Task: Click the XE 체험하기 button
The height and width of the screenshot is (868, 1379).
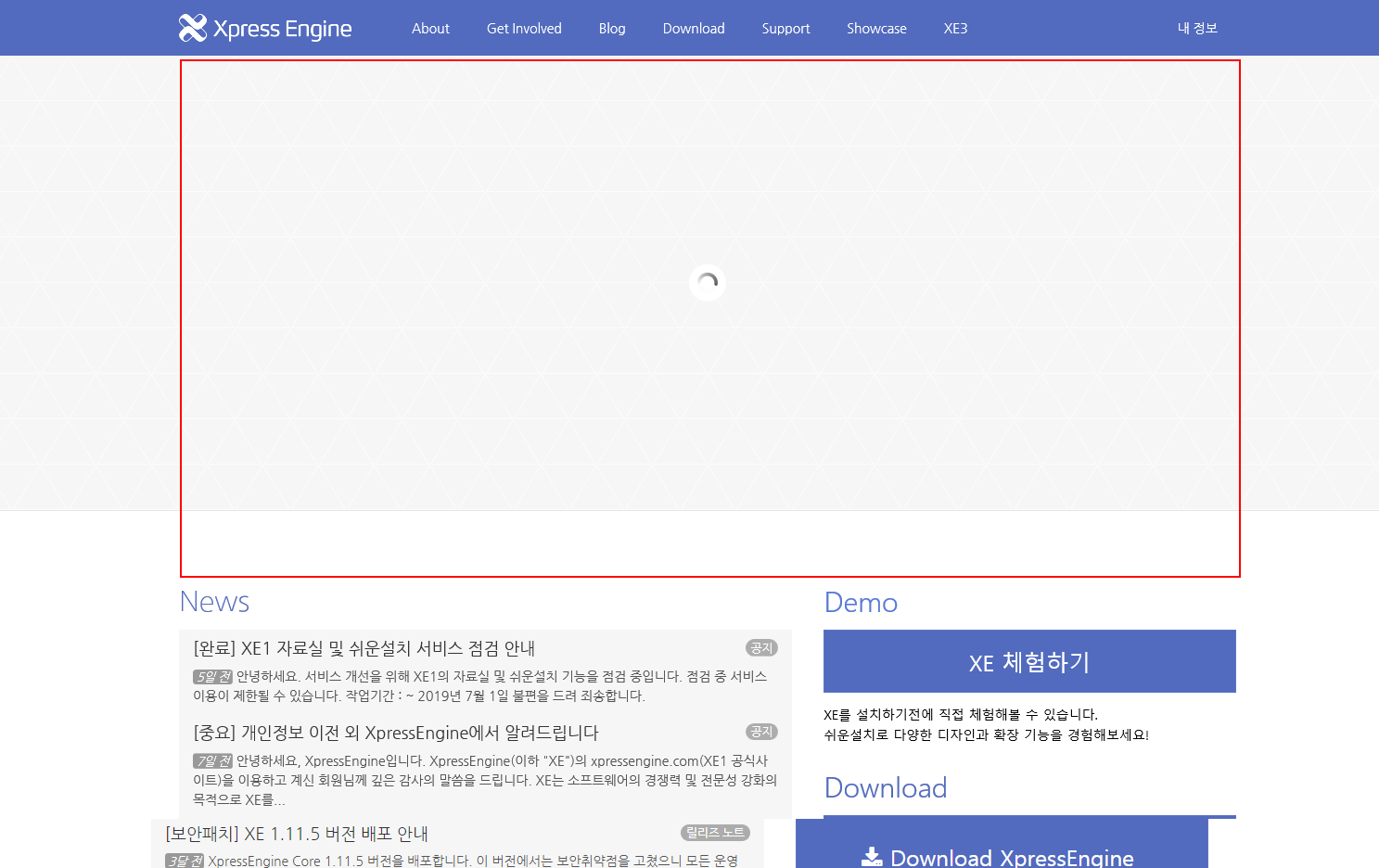Action: [x=1028, y=661]
